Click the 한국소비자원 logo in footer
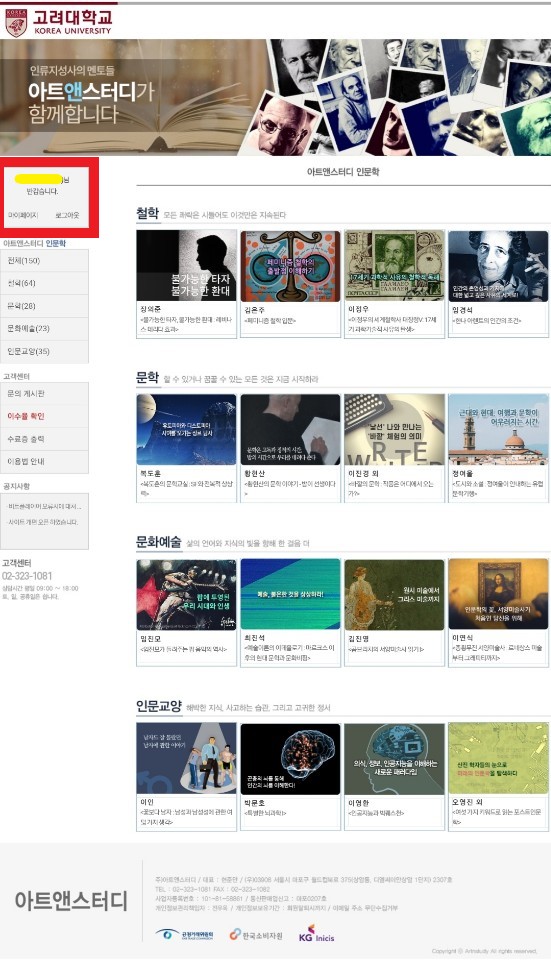Viewport: 551px width, 960px height. pos(256,935)
